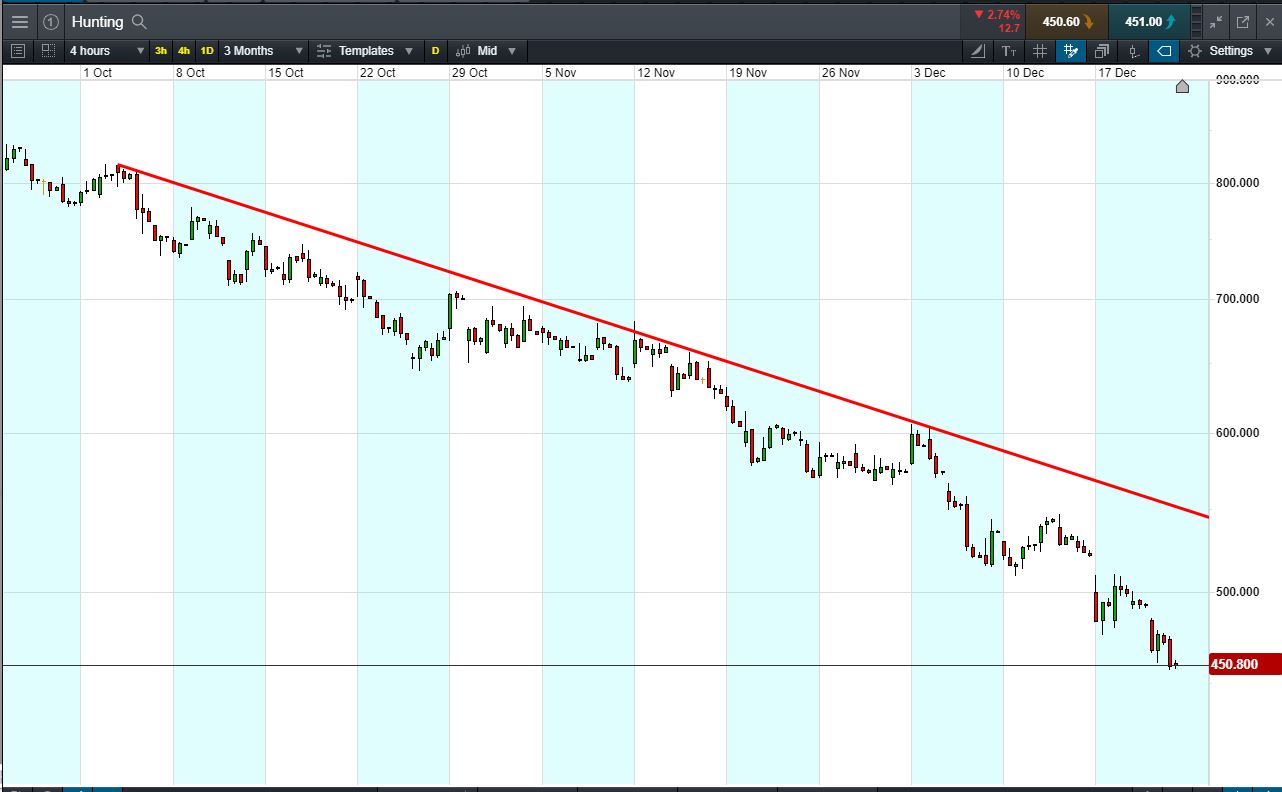The width and height of the screenshot is (1282, 792).
Task: Expand the Templates dropdown arrow
Action: coord(409,51)
